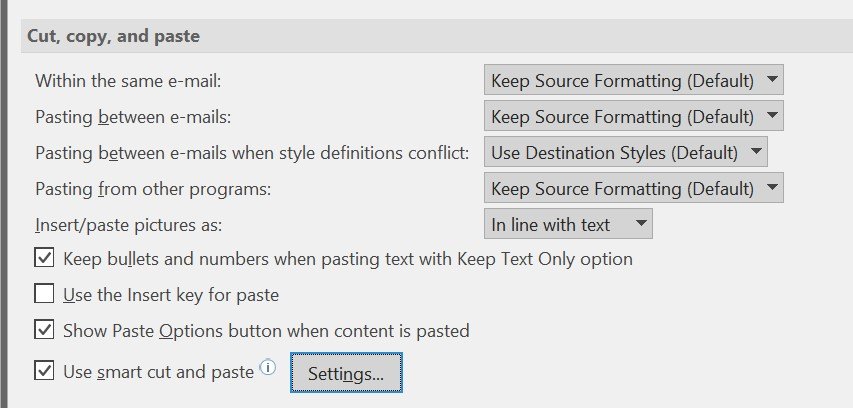853x408 pixels.
Task: Click the style definitions conflict label text
Action: [x=252, y=153]
